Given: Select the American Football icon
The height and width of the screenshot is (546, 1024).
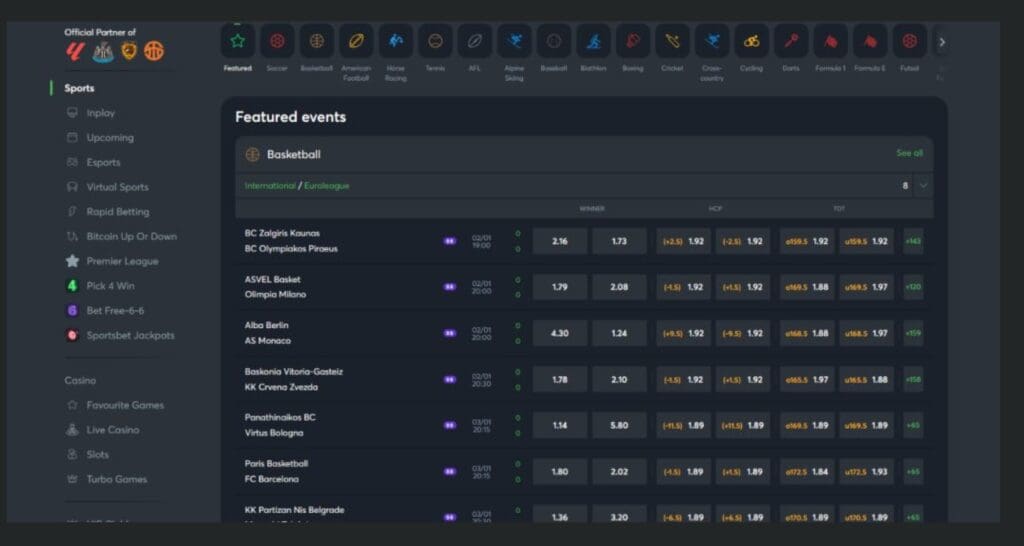Looking at the screenshot, I should pos(357,41).
